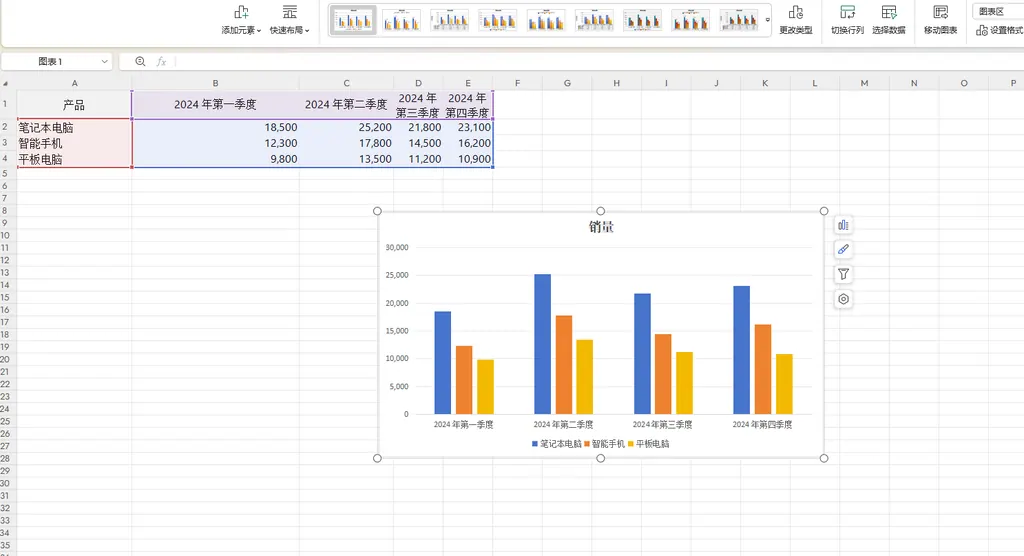Click 更改类型 chart type button
The image size is (1024, 556).
pos(795,20)
